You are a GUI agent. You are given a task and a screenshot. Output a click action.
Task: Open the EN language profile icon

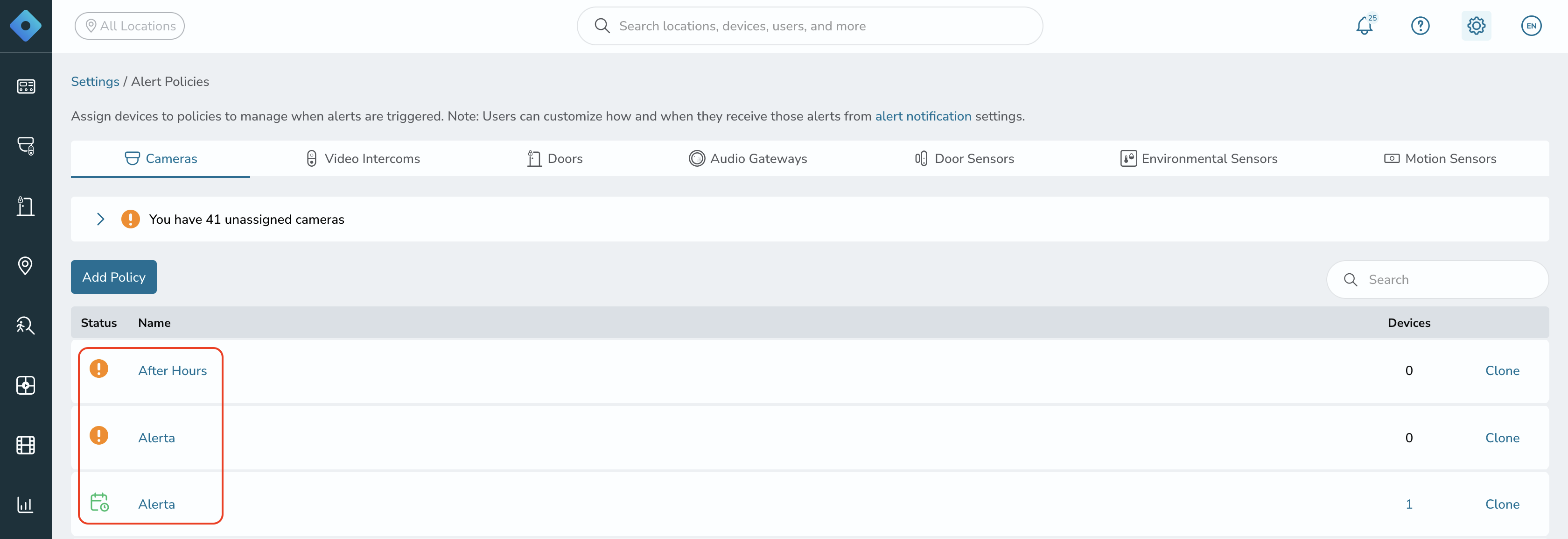[1532, 26]
